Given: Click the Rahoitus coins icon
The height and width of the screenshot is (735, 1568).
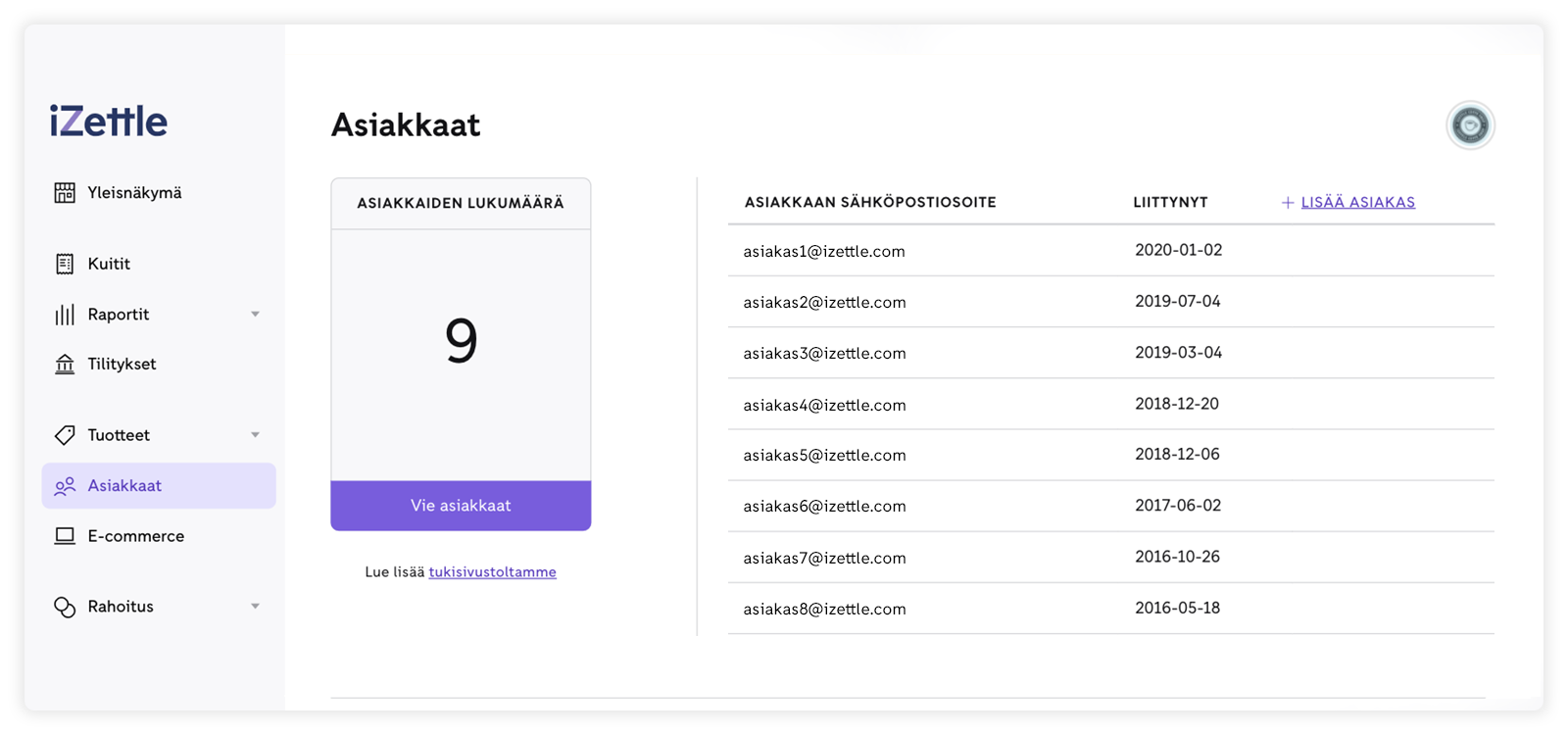Looking at the screenshot, I should tap(65, 608).
